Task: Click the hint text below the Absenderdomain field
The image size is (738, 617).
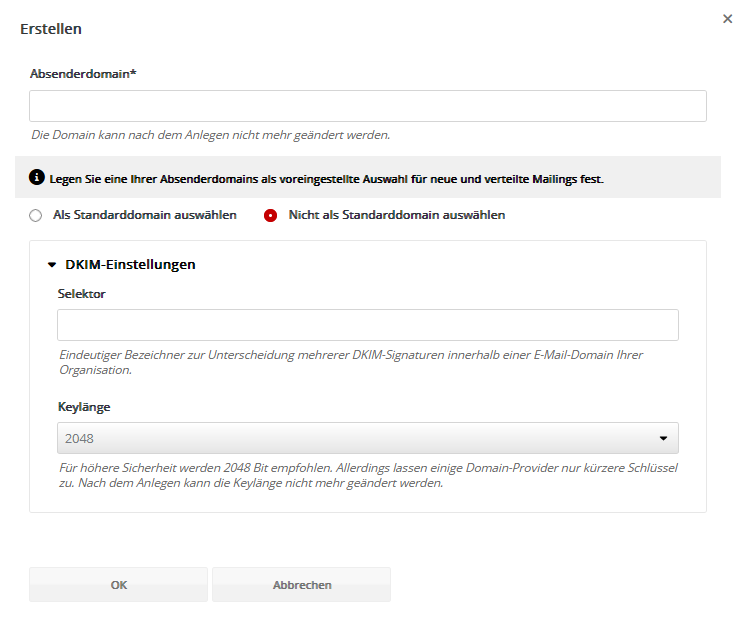Action: pyautogui.click(x=210, y=134)
